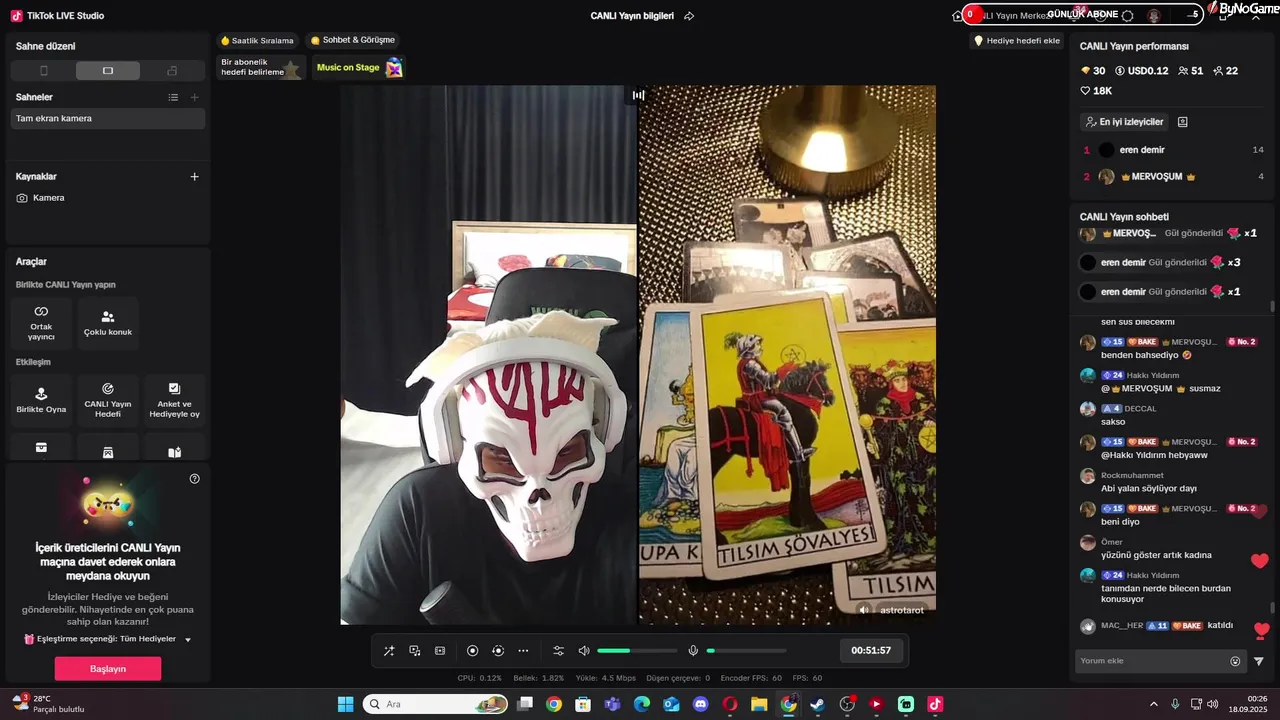Viewport: 1280px width, 720px height.
Task: Open the En iyi izleyiciler tab
Action: [1124, 122]
